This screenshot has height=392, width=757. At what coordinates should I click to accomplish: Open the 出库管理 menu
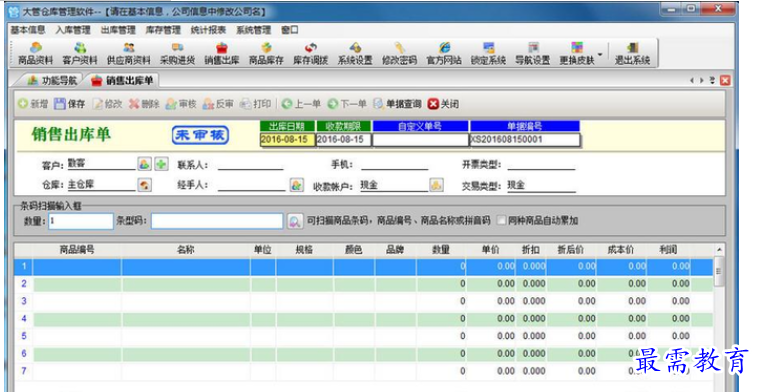coord(118,30)
